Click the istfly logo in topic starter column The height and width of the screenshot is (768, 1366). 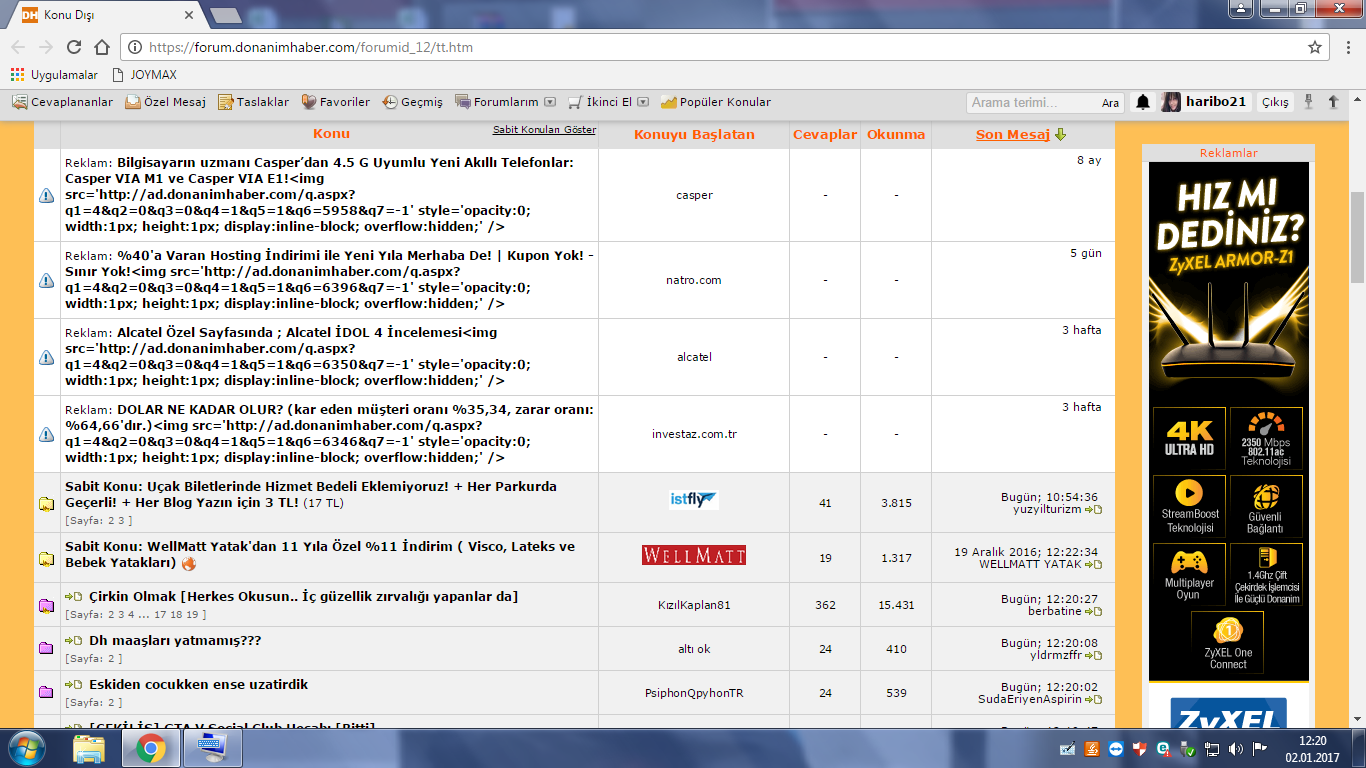694,500
